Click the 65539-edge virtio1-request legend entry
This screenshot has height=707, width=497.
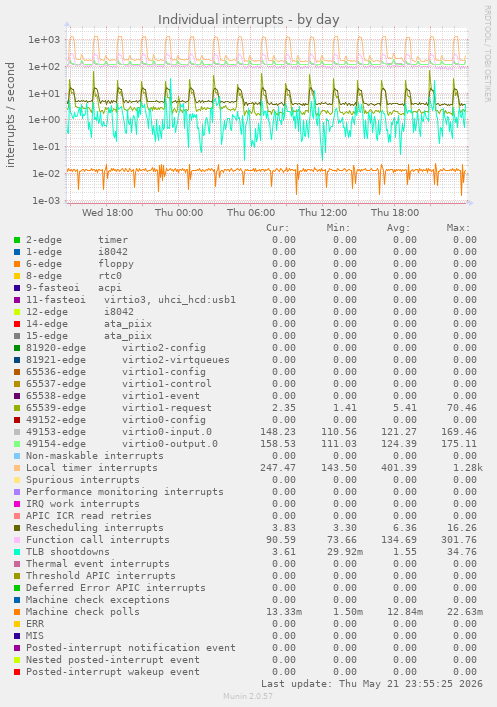pos(119,408)
